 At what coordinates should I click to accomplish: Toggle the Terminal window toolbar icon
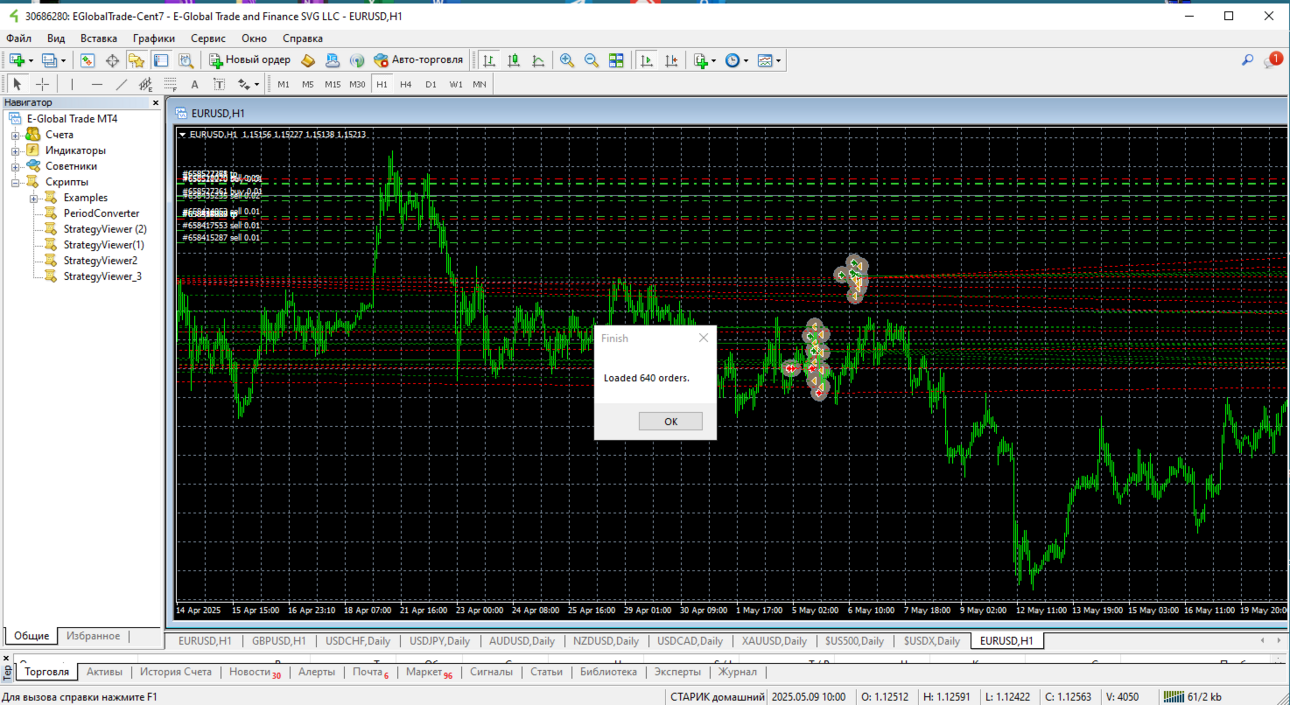click(x=160, y=60)
